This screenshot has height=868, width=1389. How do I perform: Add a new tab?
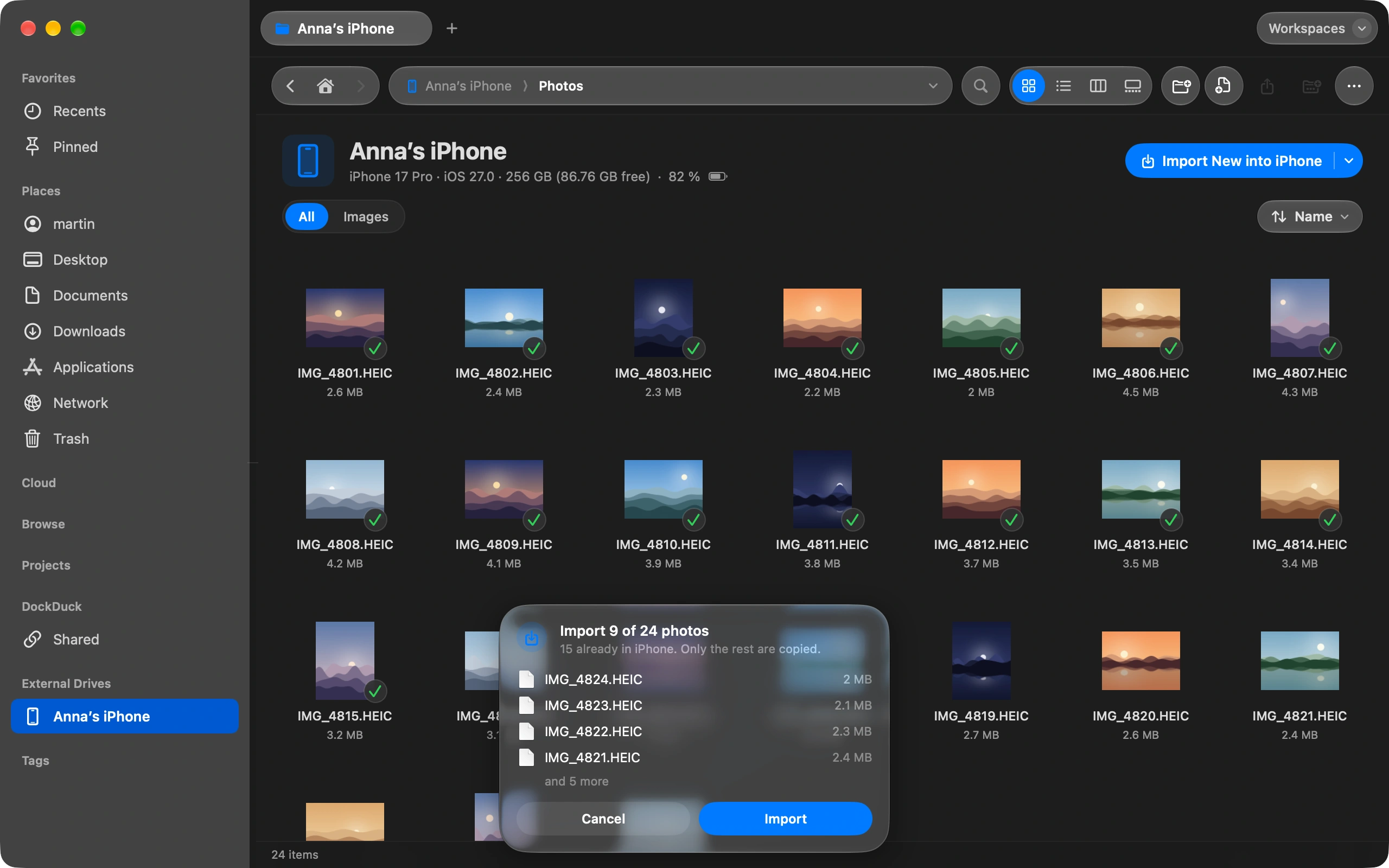pos(452,28)
